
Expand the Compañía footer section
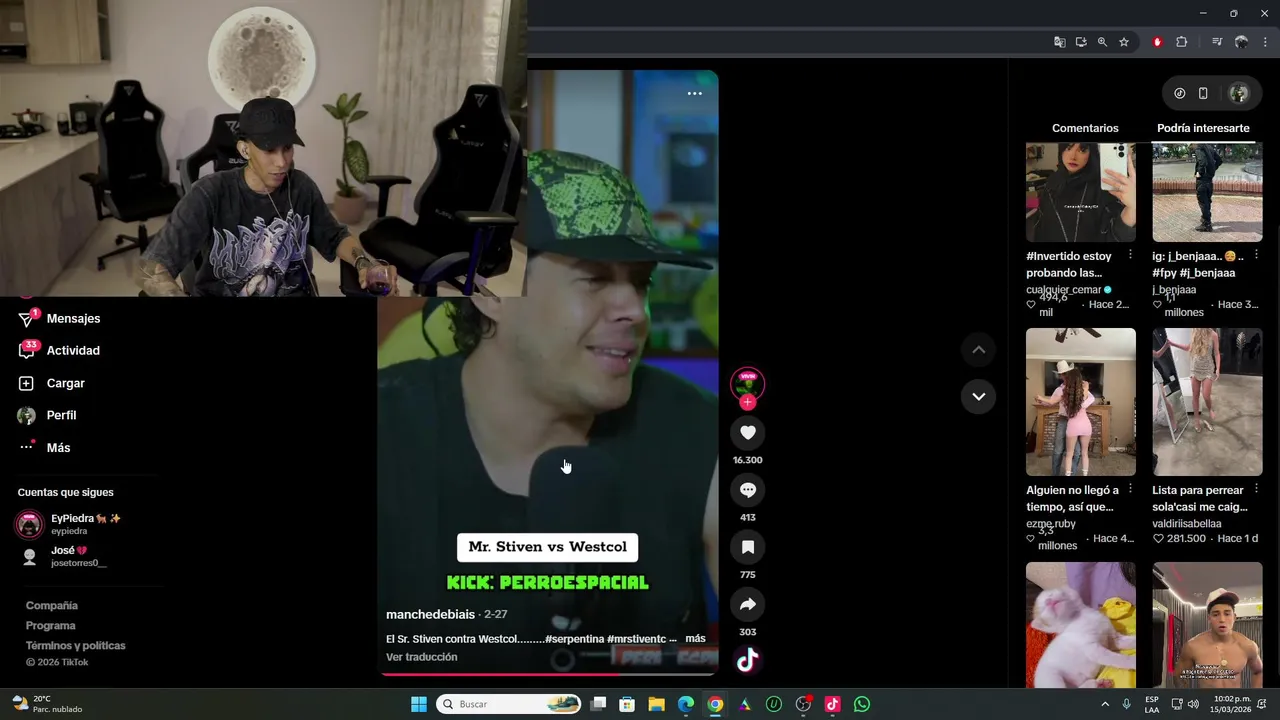pyautogui.click(x=52, y=605)
